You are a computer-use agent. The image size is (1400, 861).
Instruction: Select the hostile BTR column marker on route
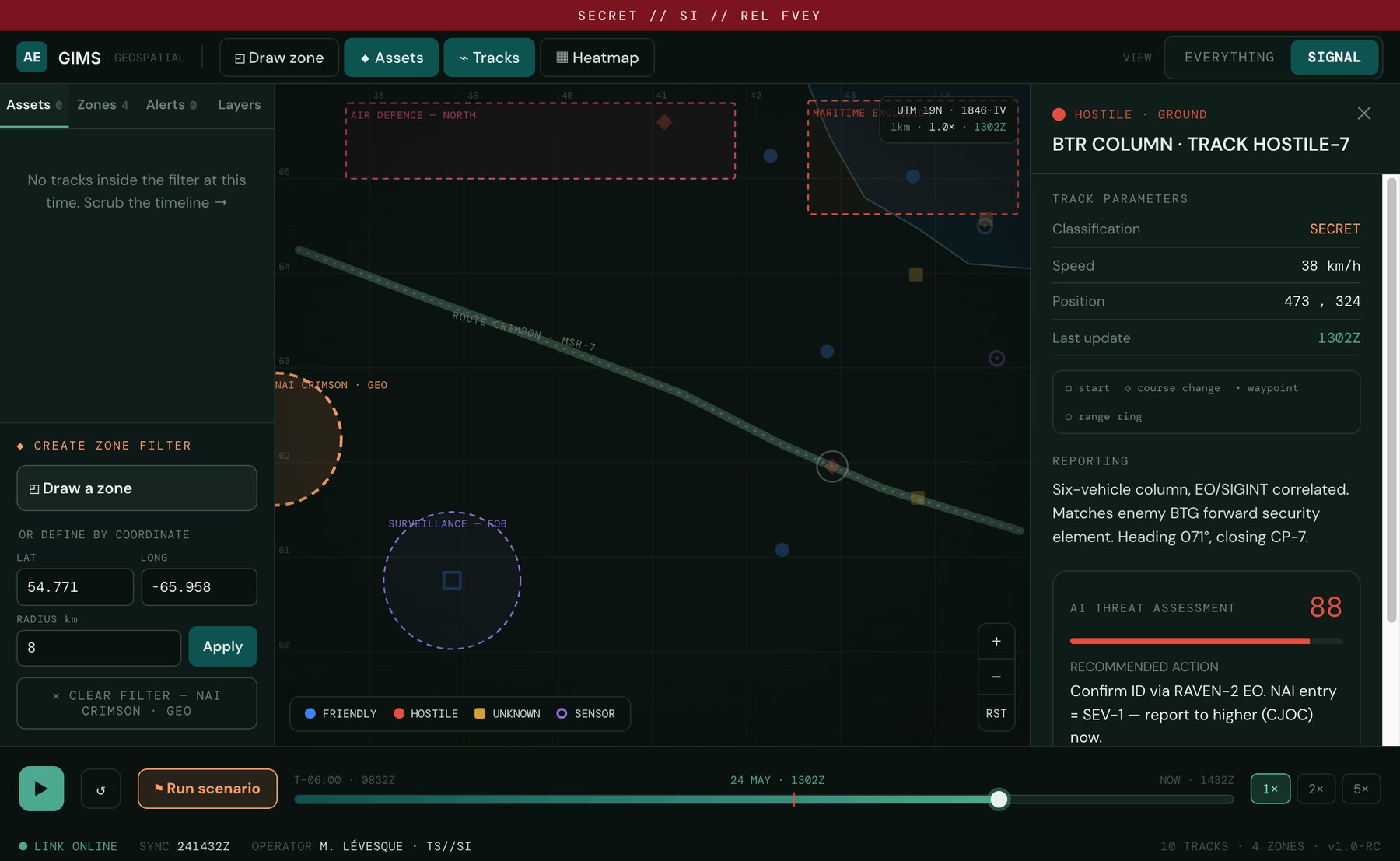pos(832,467)
